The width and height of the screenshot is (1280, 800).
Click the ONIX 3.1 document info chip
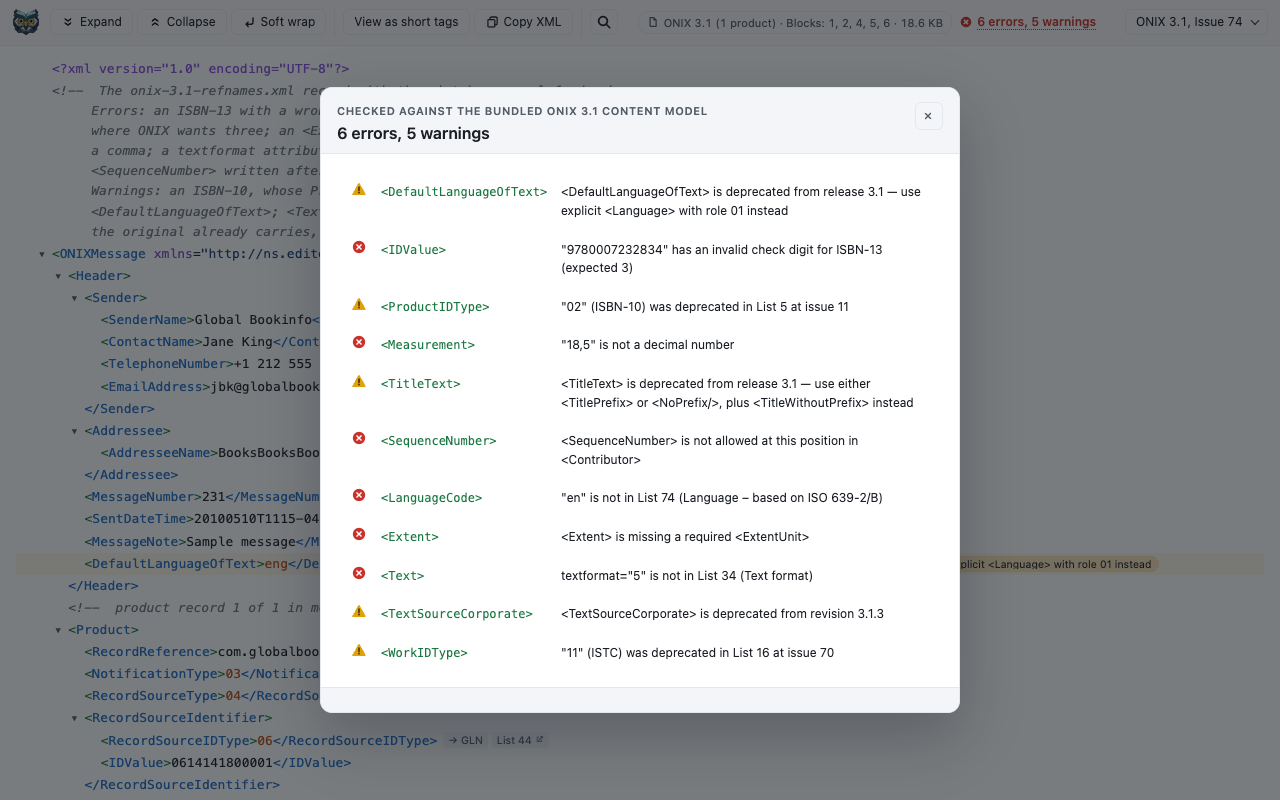click(x=795, y=22)
